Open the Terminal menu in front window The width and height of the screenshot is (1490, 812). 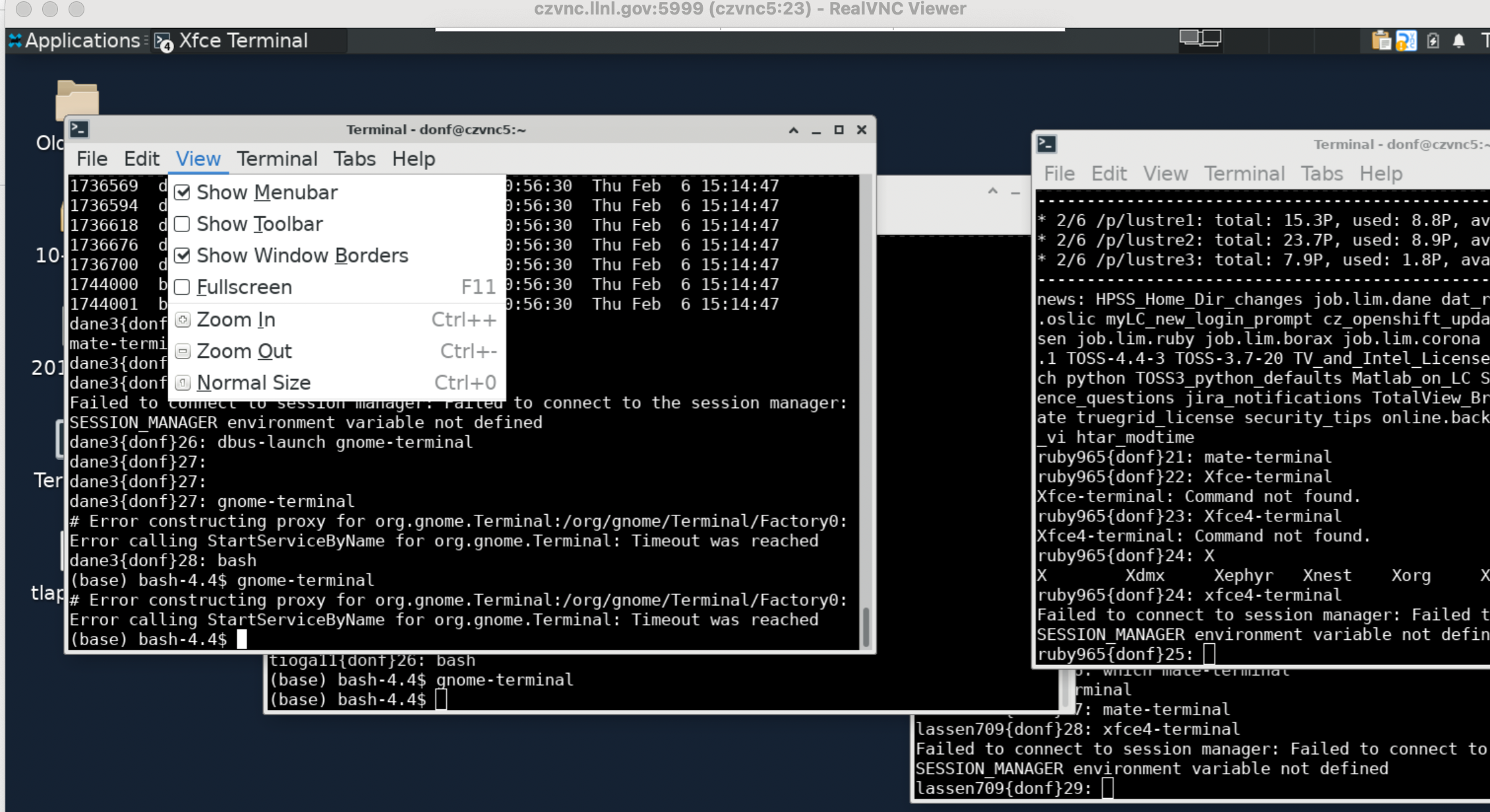pyautogui.click(x=277, y=159)
